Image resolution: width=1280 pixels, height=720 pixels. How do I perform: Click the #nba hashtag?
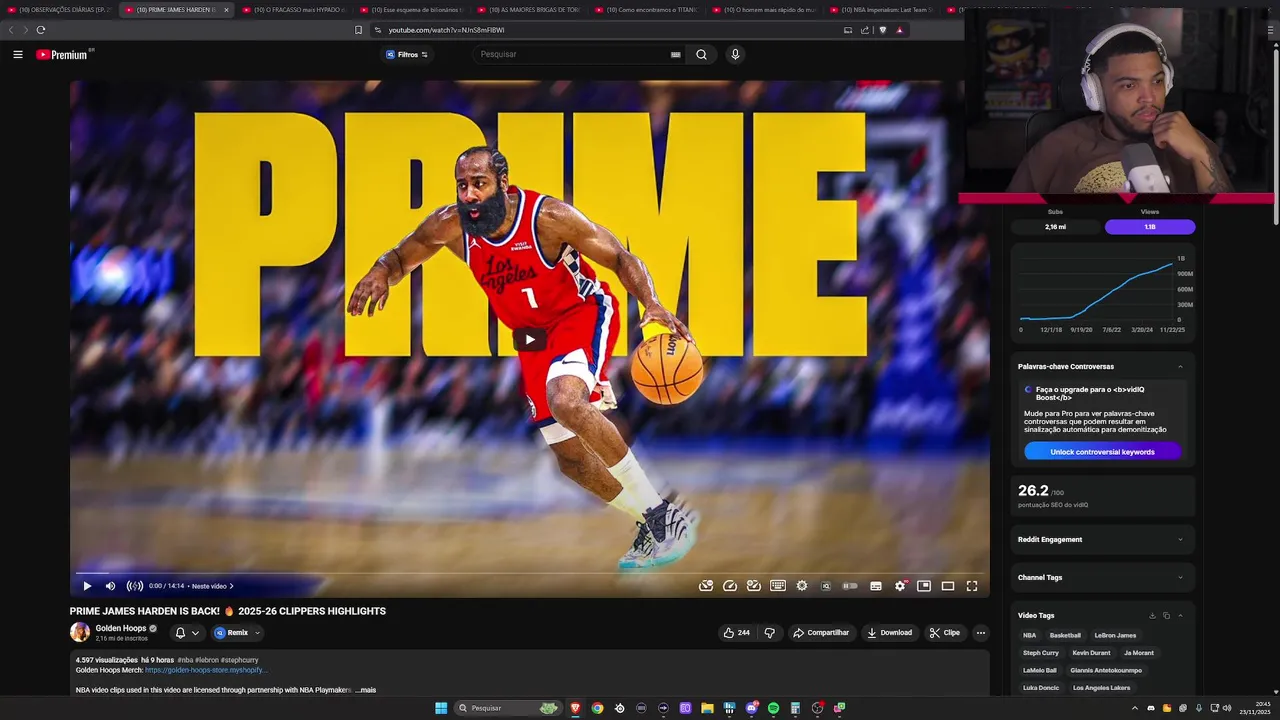[185, 660]
